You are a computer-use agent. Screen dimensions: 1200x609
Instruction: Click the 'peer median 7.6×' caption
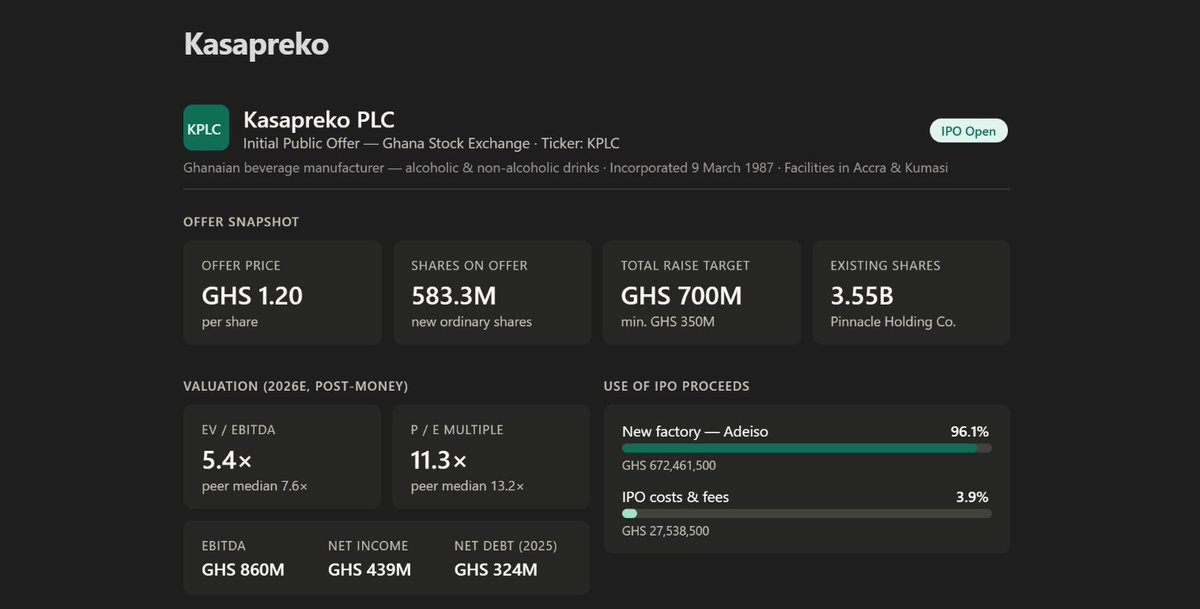point(255,486)
